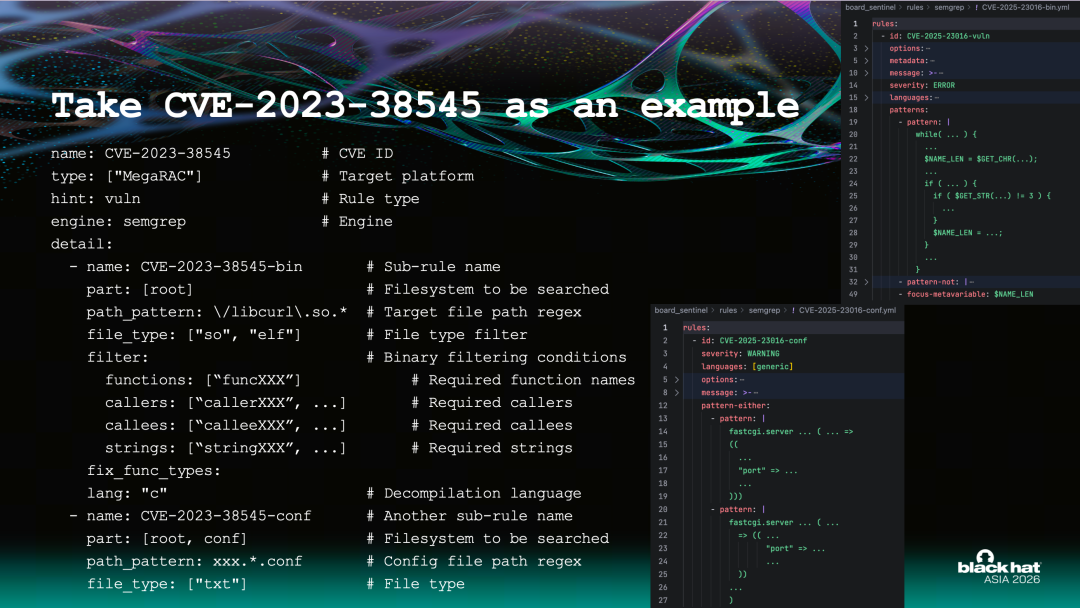The width and height of the screenshot is (1080, 608).
Task: Click 'file_type: ["so", "elf"]' line
Action: pos(194,335)
